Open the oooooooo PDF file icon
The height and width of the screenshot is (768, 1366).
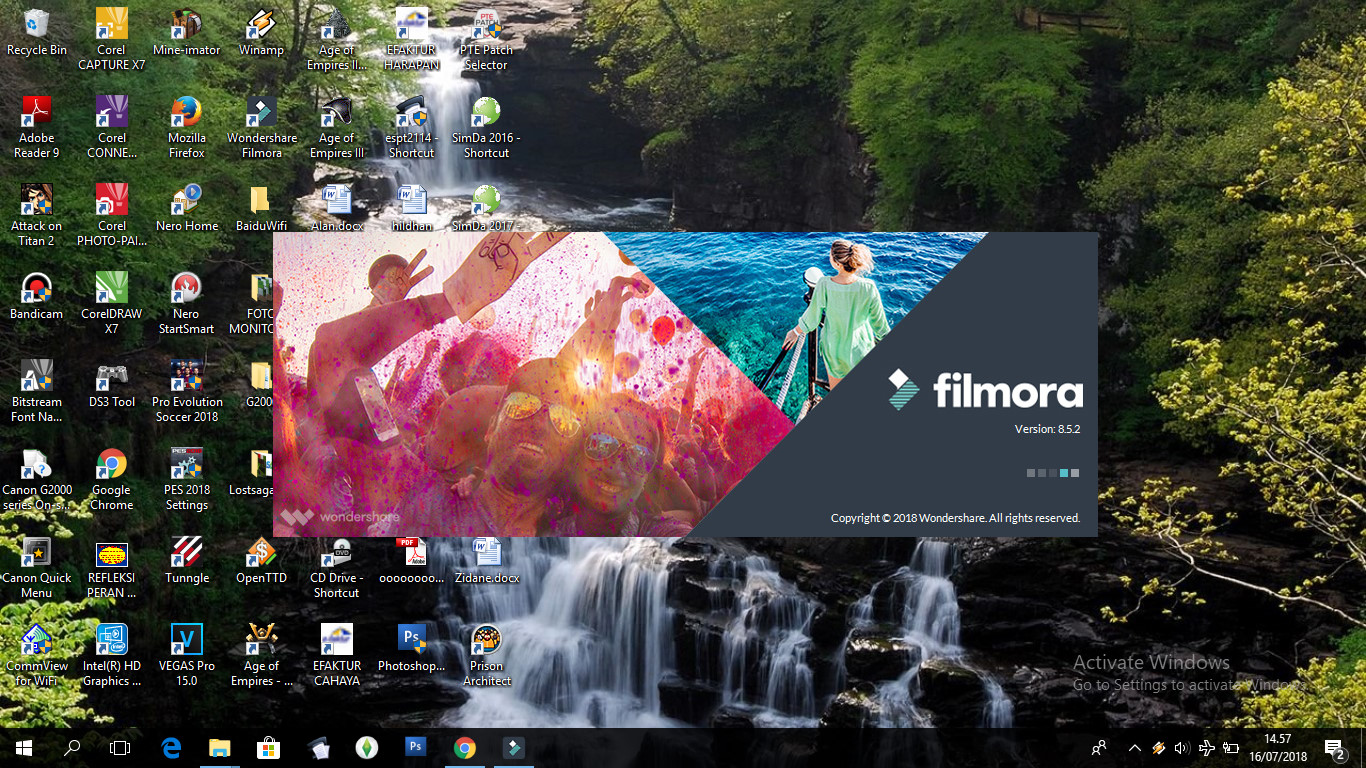click(x=411, y=560)
